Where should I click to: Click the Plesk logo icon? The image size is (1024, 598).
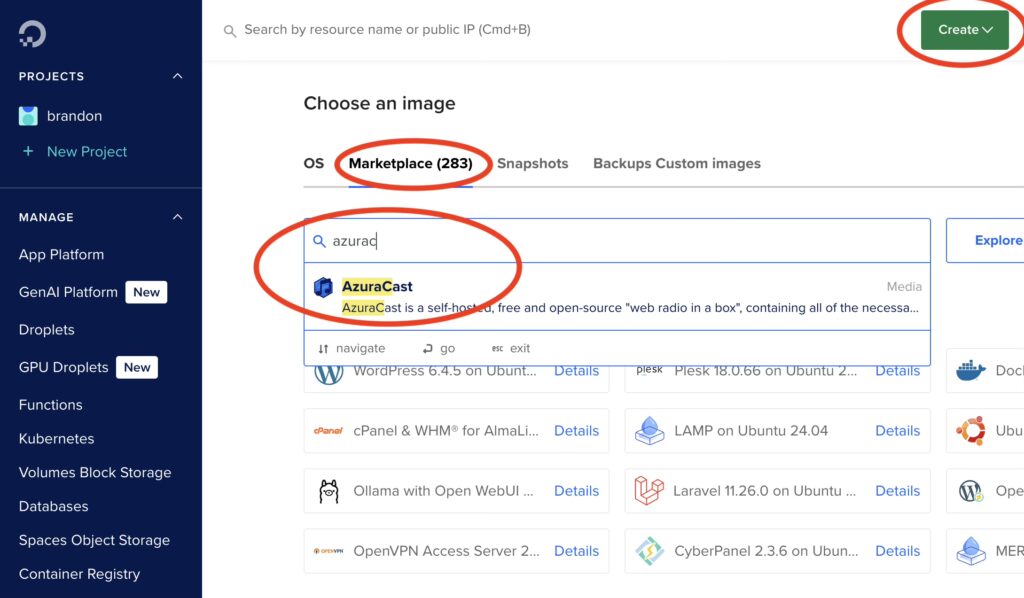tap(649, 370)
